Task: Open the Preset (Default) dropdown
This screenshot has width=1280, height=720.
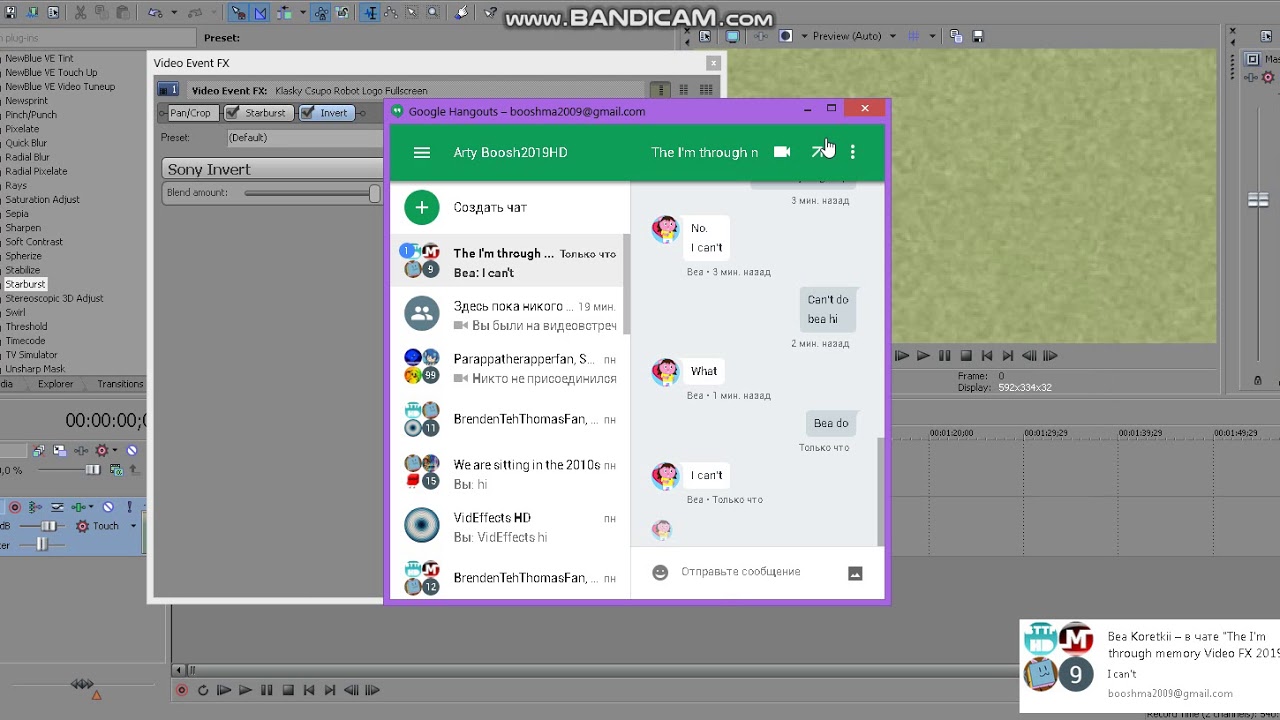Action: [x=305, y=138]
